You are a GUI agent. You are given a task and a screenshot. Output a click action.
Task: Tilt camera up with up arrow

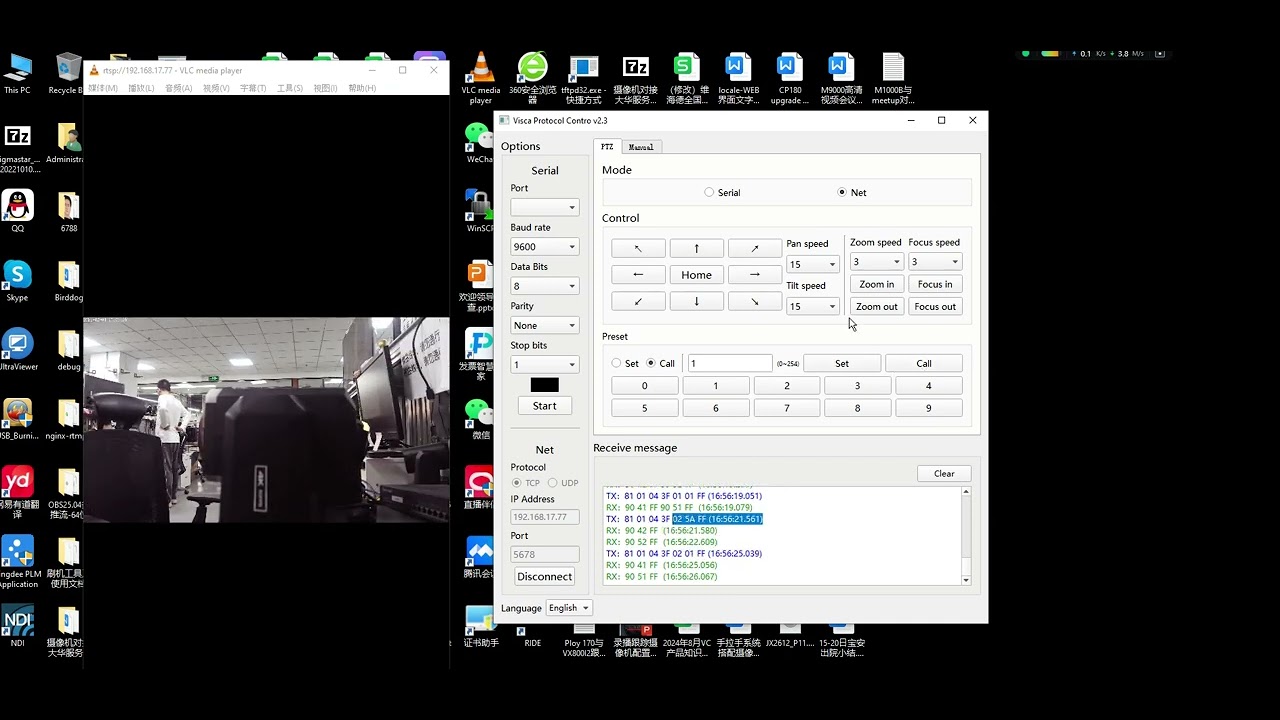[696, 248]
